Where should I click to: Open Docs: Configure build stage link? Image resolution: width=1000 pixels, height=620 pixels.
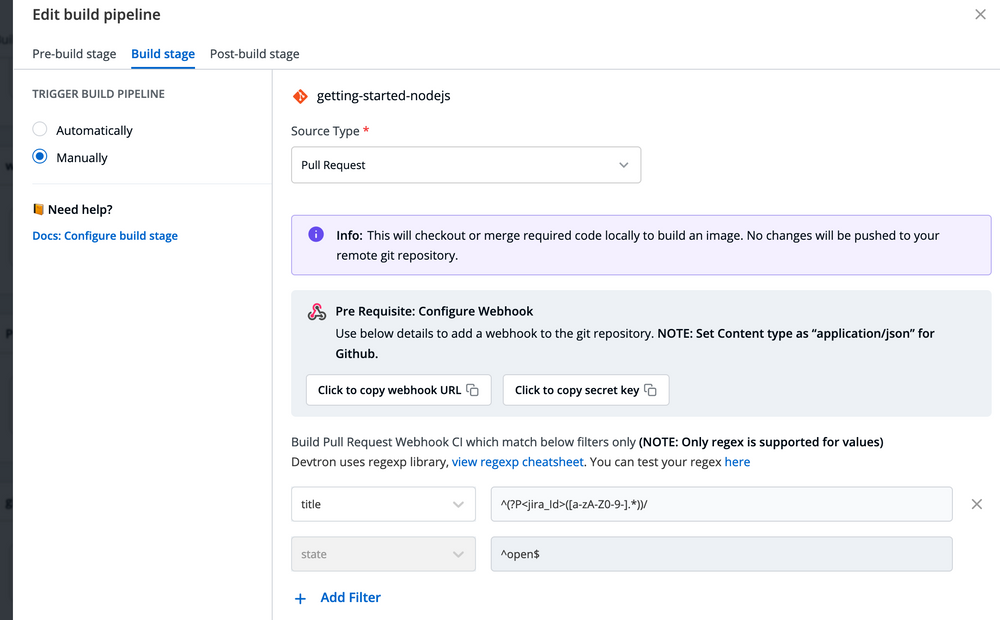pyautogui.click(x=105, y=235)
